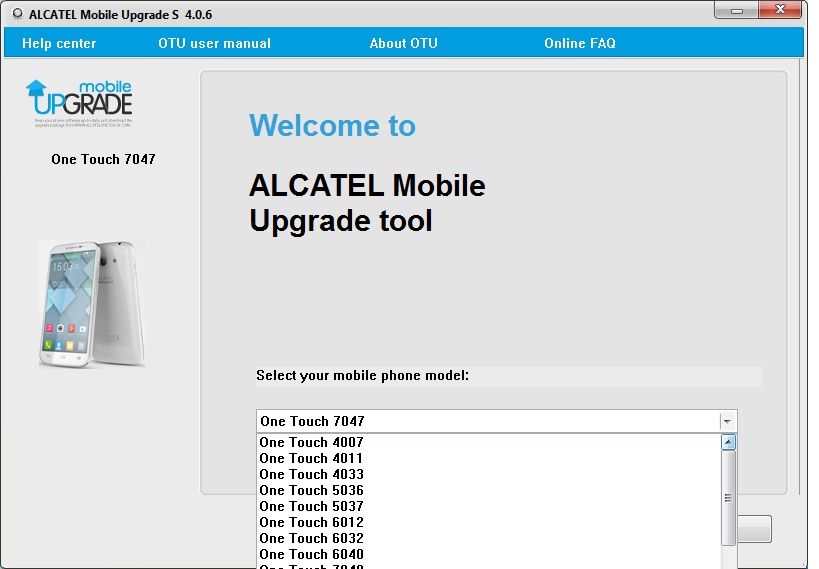Click the model list scrollbar thumb
The width and height of the screenshot is (819, 569).
(x=728, y=497)
